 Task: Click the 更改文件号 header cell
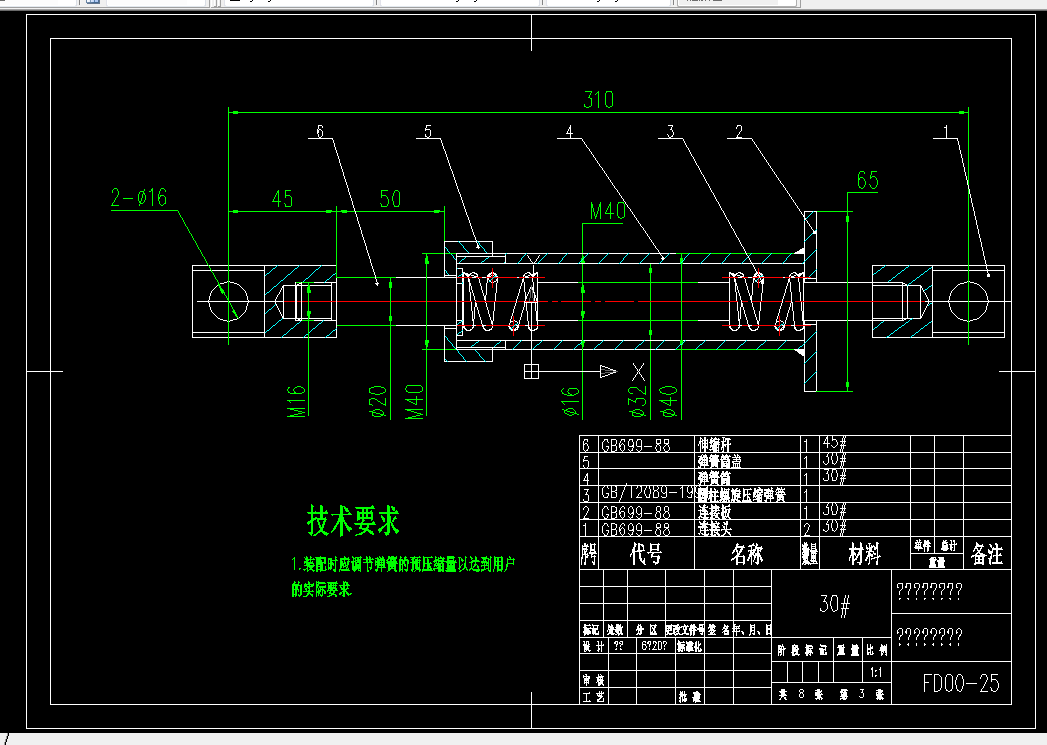click(x=685, y=630)
